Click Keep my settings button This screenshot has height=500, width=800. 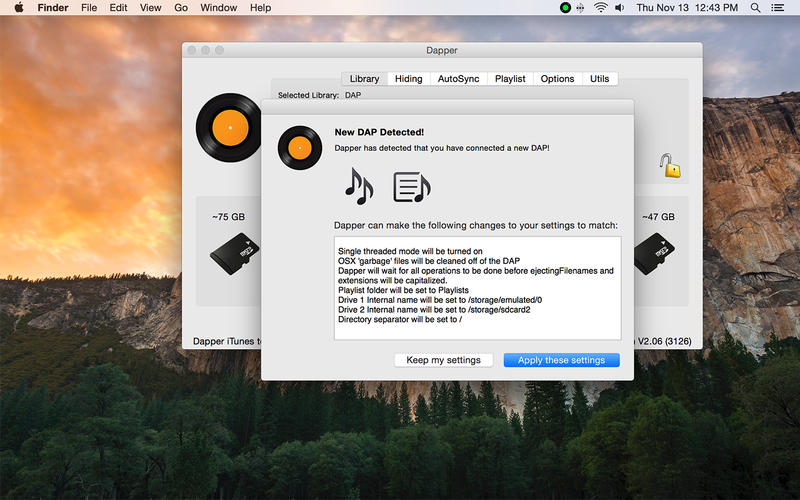[443, 360]
